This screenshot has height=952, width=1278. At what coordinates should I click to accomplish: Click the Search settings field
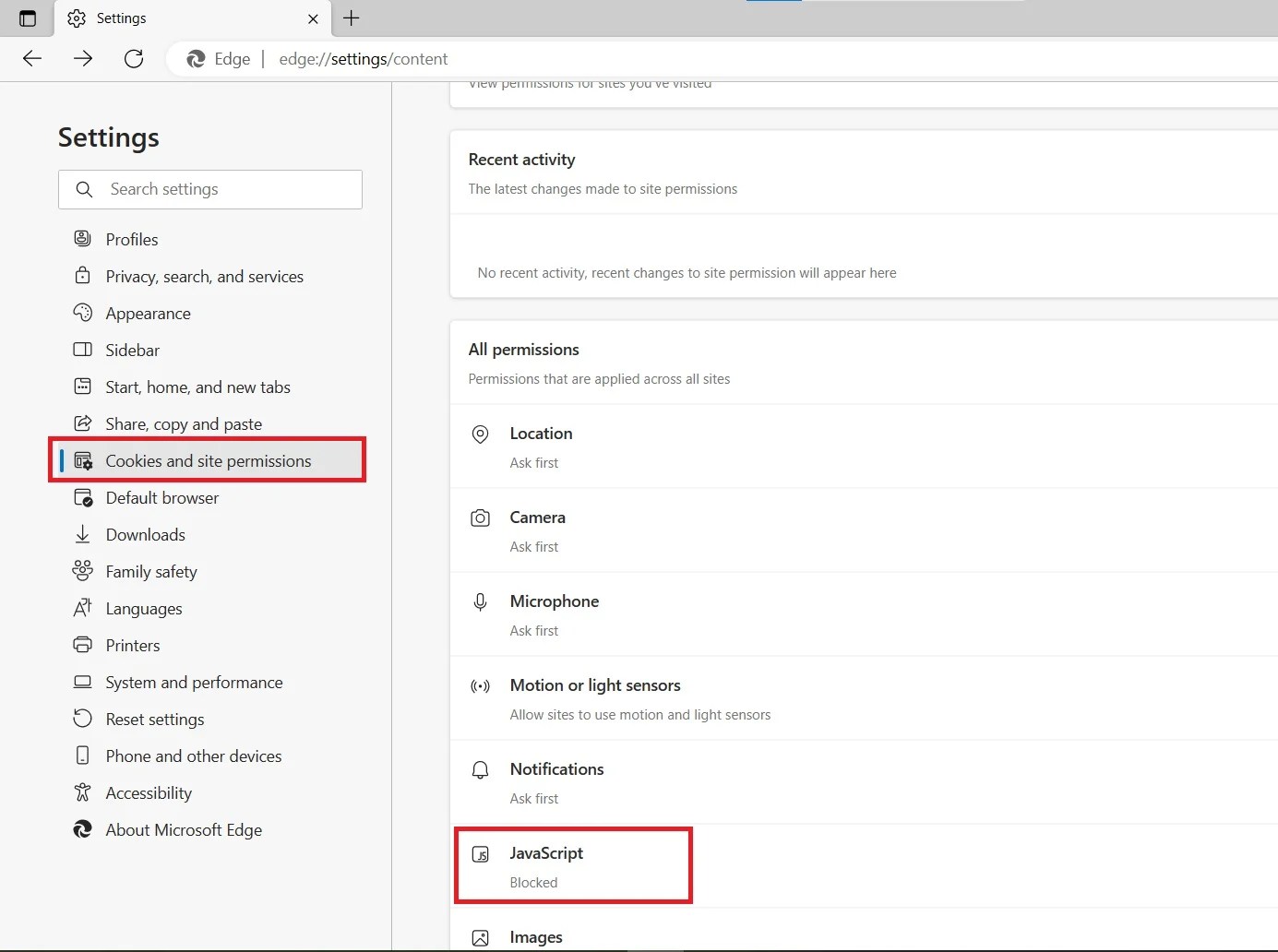pyautogui.click(x=210, y=189)
